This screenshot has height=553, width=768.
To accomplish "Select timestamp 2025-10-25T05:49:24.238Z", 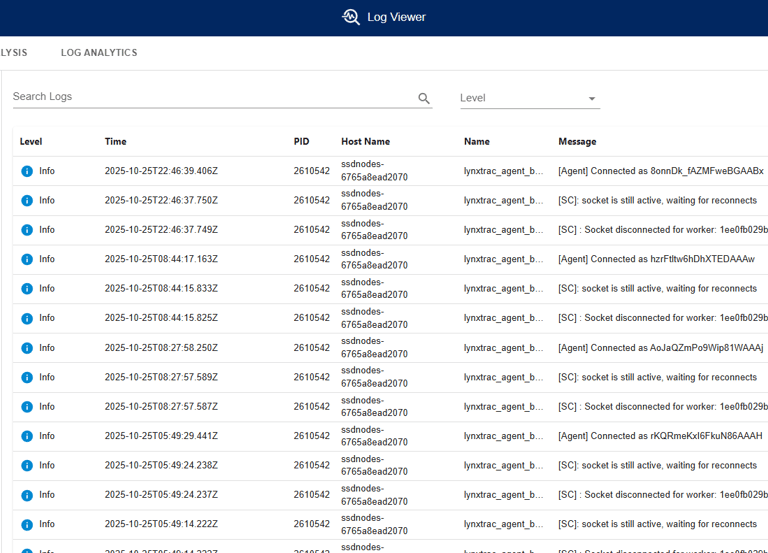I will click(x=161, y=465).
